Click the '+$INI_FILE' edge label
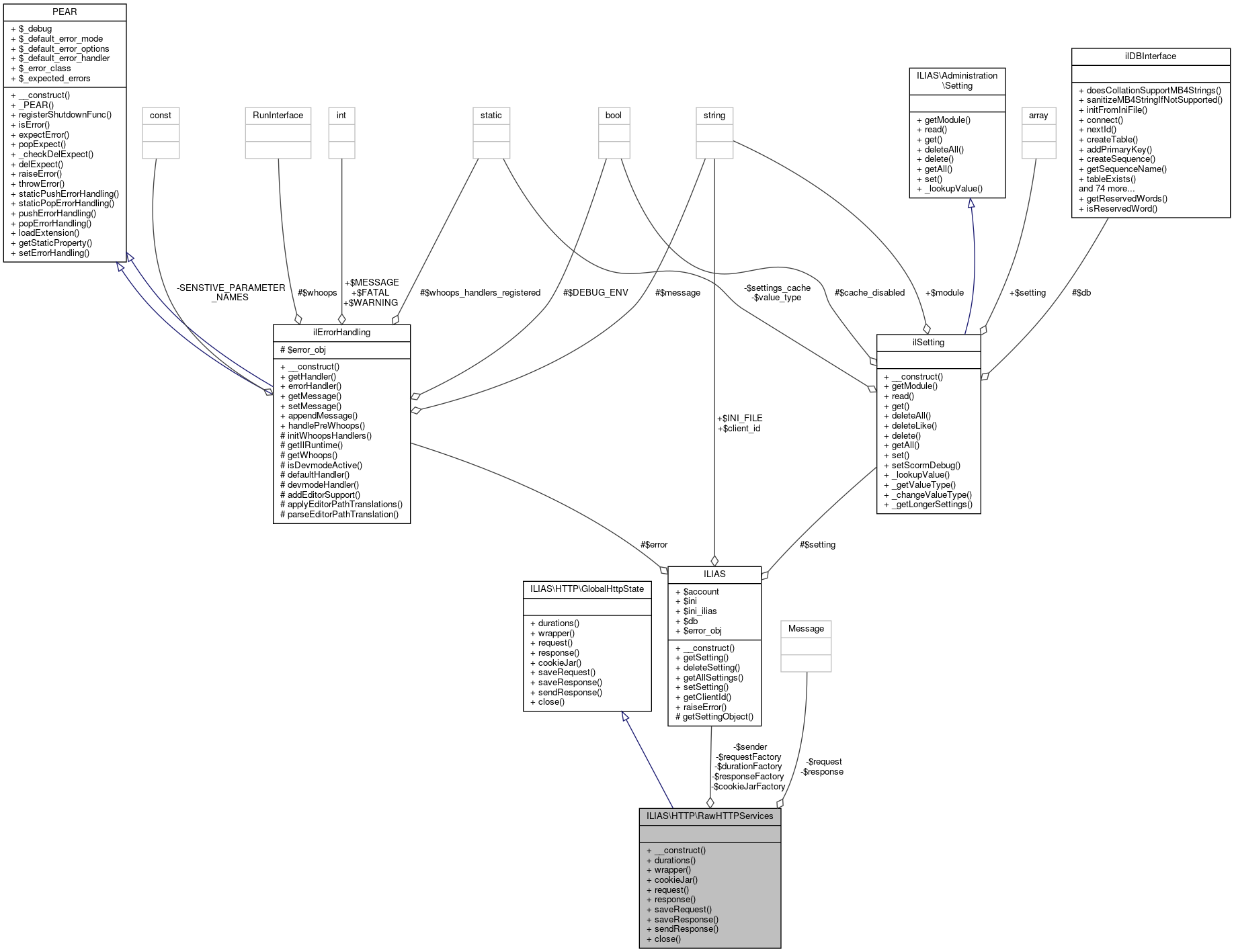1234x952 pixels. [x=739, y=419]
